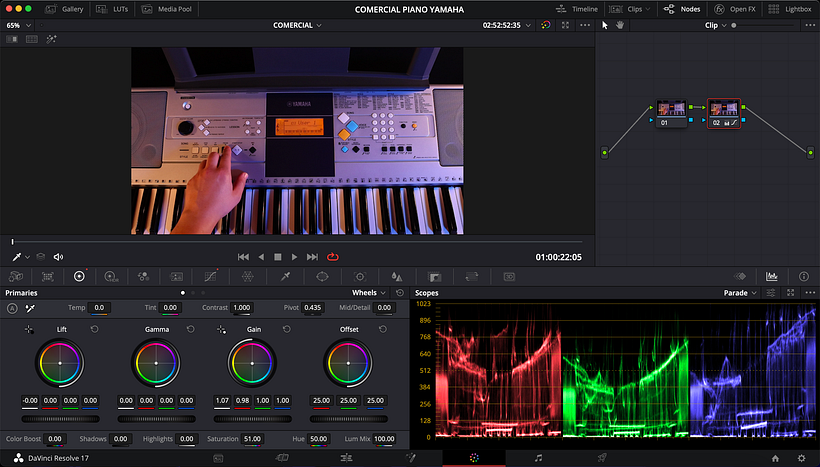Select node 02 in node graph
The width and height of the screenshot is (820, 467).
point(724,113)
